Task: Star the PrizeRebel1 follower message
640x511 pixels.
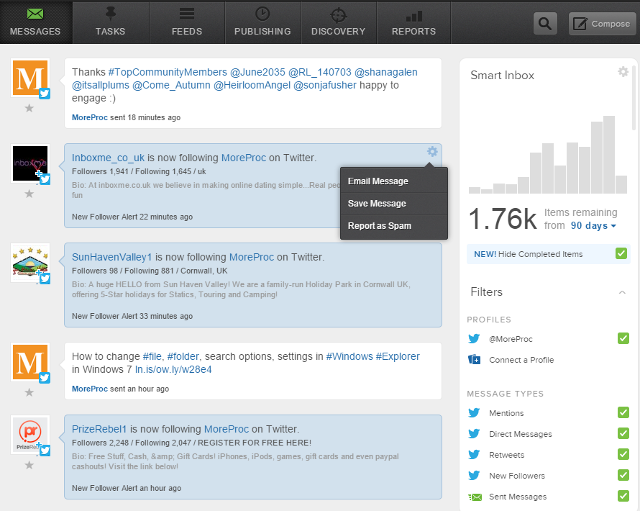Action: pos(29,465)
